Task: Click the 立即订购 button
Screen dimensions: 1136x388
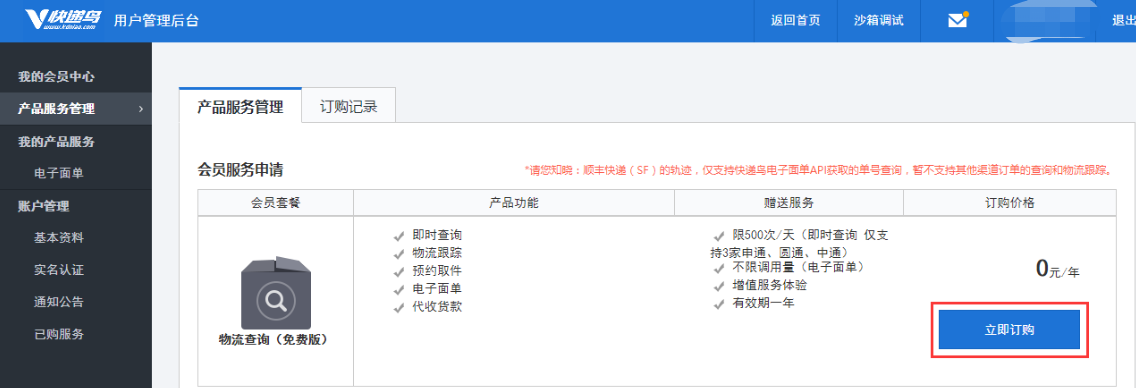Action: click(1009, 330)
